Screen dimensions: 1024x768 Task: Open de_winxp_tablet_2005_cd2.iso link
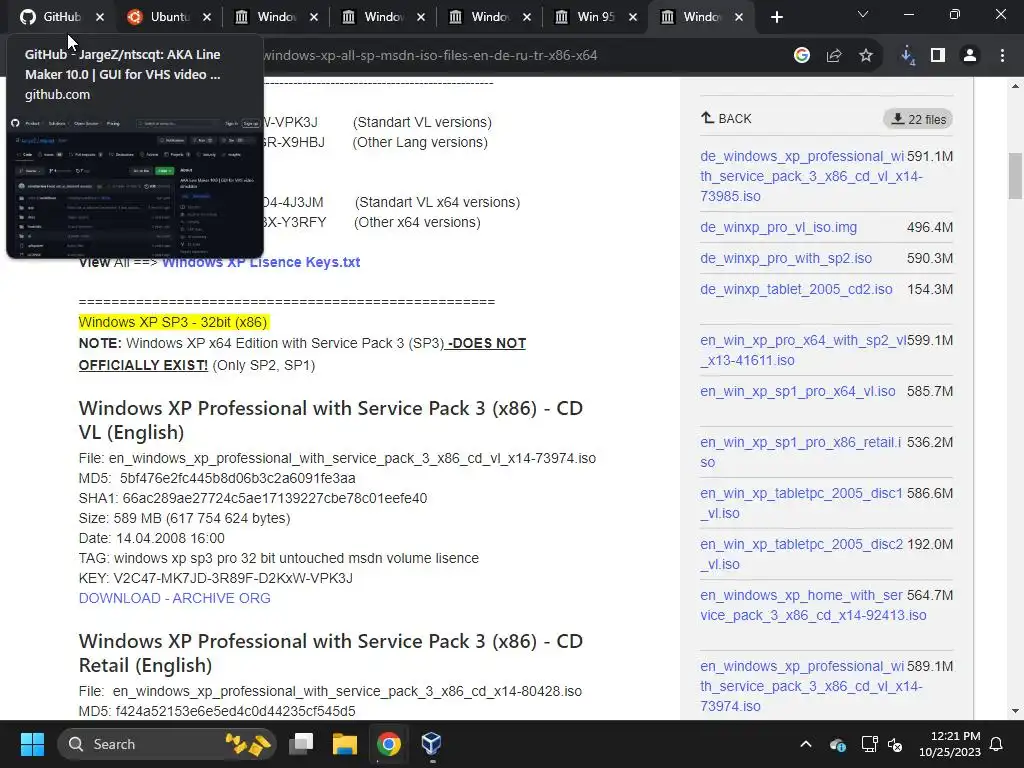tap(796, 289)
